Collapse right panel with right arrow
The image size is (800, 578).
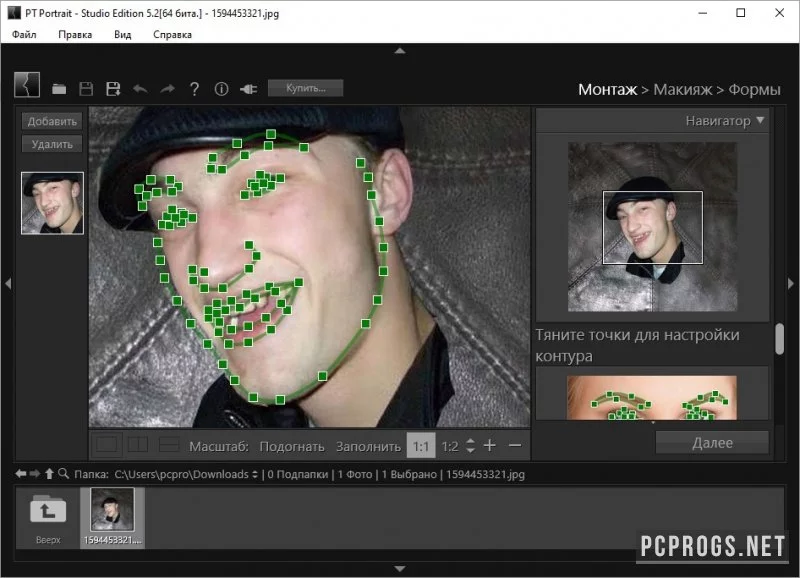(x=791, y=283)
